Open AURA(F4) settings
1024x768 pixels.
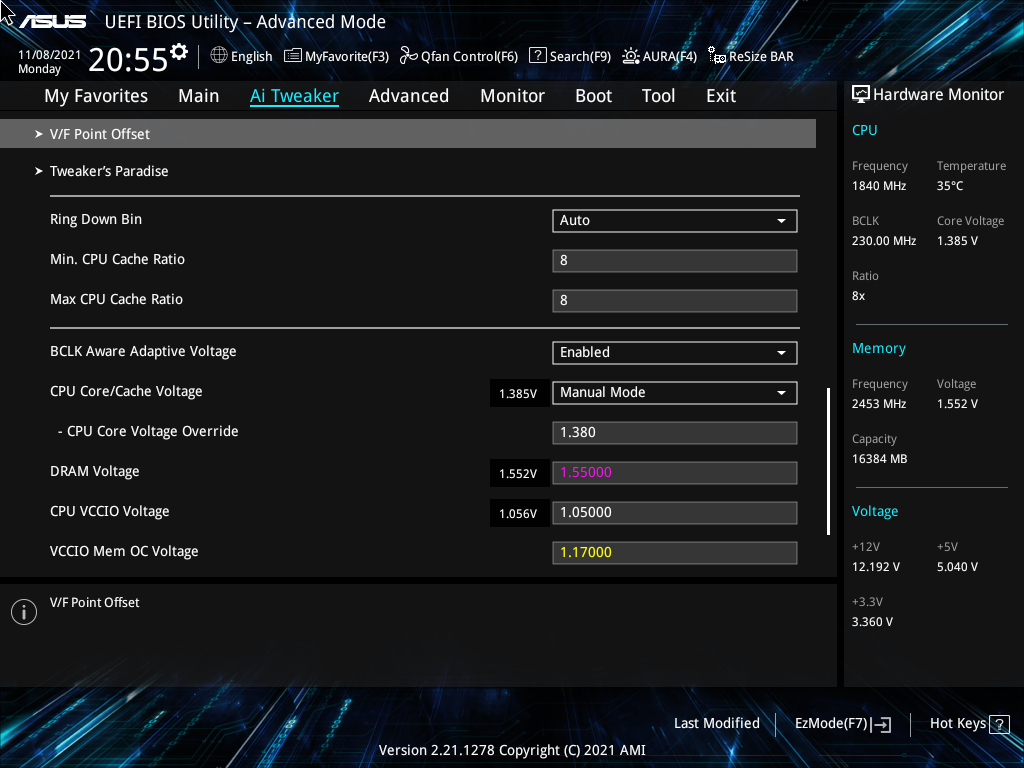click(659, 56)
